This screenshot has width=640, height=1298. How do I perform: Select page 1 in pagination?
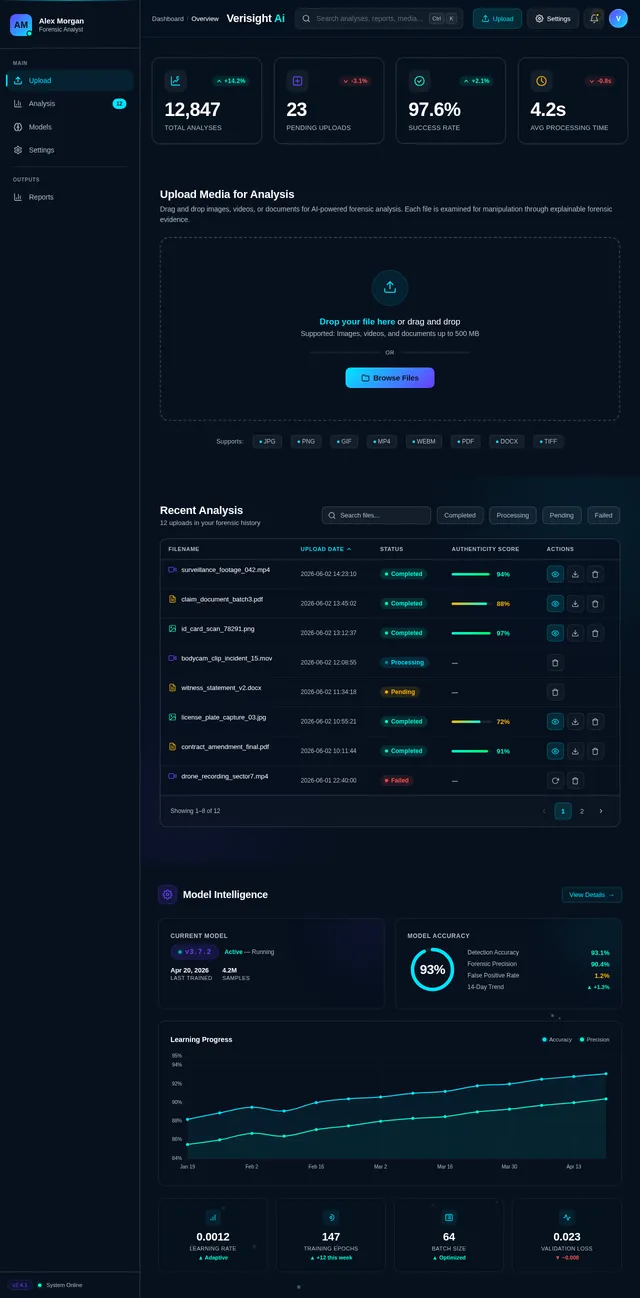tap(563, 811)
